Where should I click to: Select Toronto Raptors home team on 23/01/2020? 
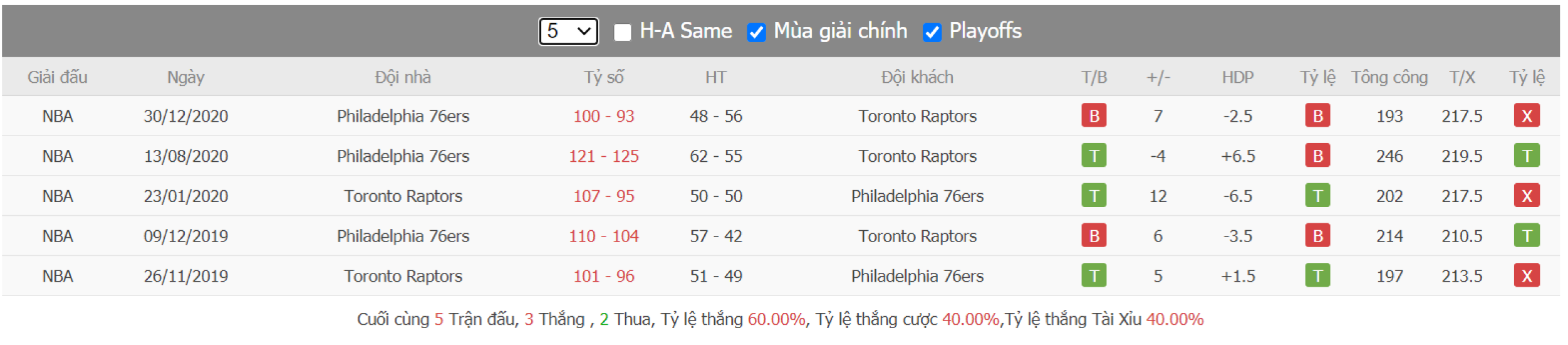pyautogui.click(x=403, y=197)
